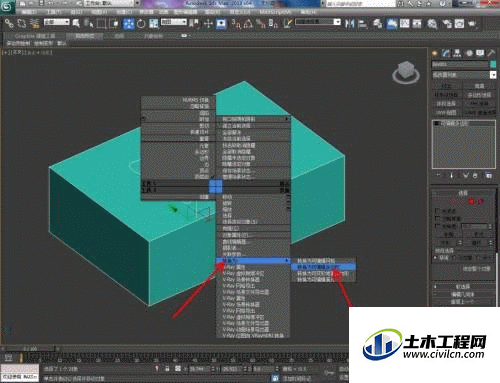The width and height of the screenshot is (500, 383).
Task: Toggle the Selection Lock icon in status bar
Action: (167, 369)
